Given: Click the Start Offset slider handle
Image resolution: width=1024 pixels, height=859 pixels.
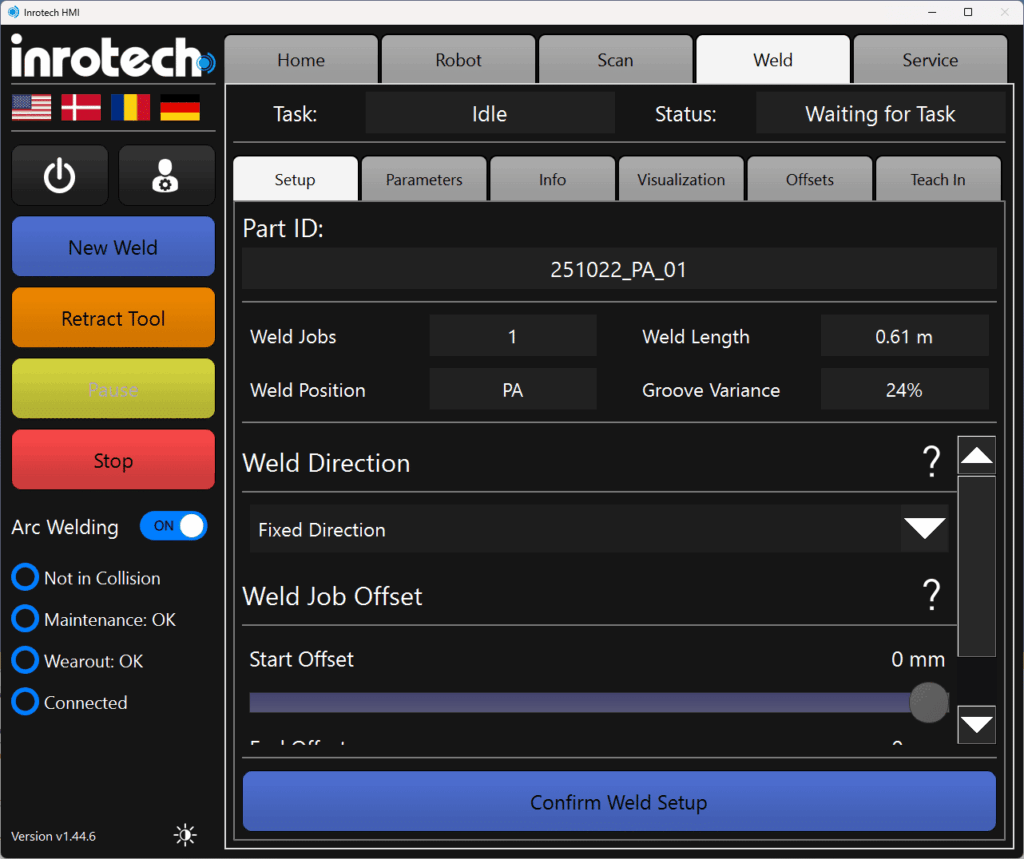Looking at the screenshot, I should pyautogui.click(x=928, y=703).
